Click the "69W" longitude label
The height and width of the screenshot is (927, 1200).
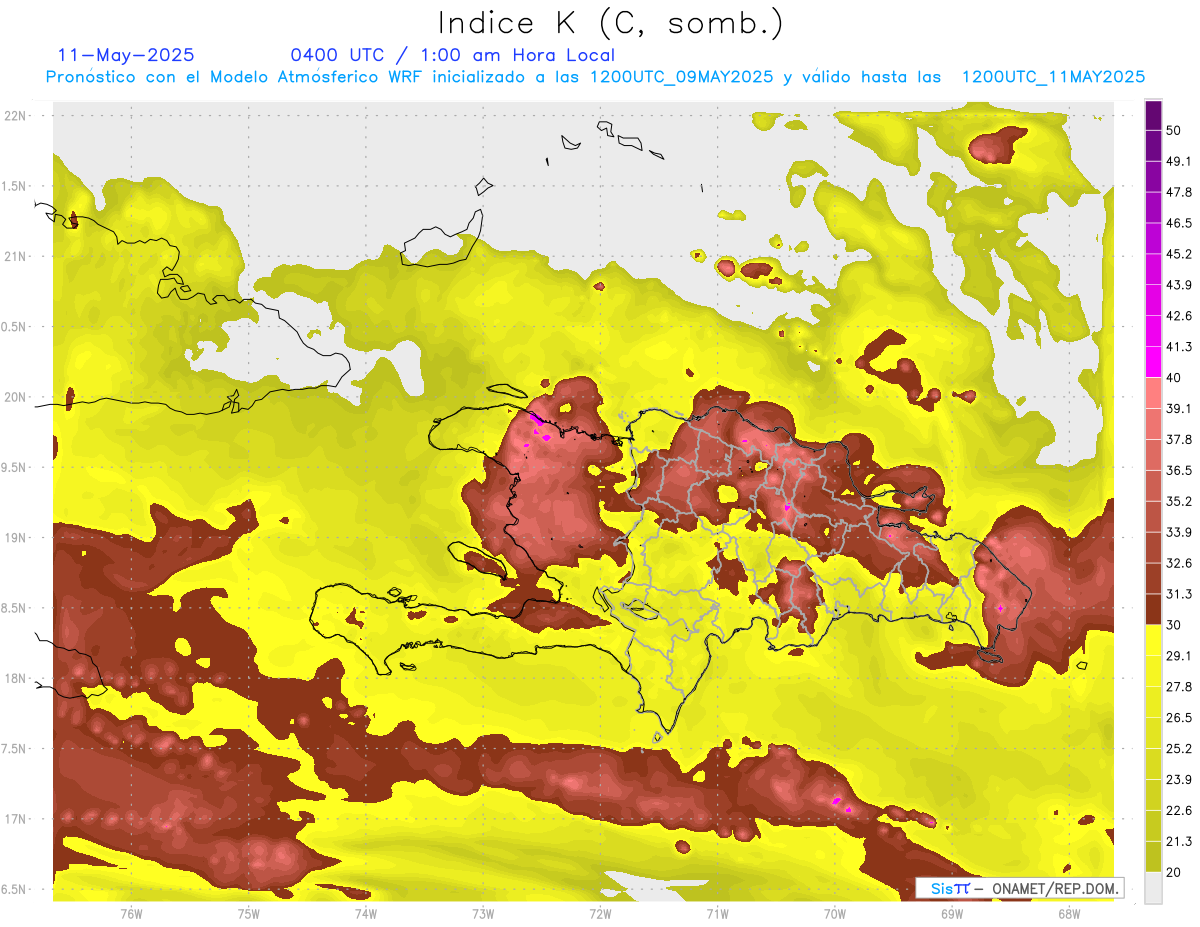click(952, 913)
